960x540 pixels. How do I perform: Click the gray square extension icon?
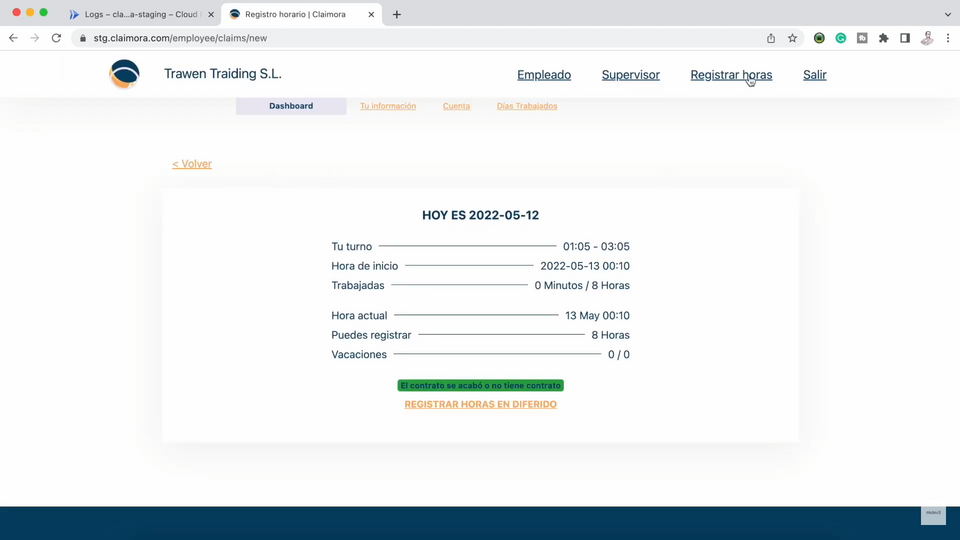coord(862,38)
